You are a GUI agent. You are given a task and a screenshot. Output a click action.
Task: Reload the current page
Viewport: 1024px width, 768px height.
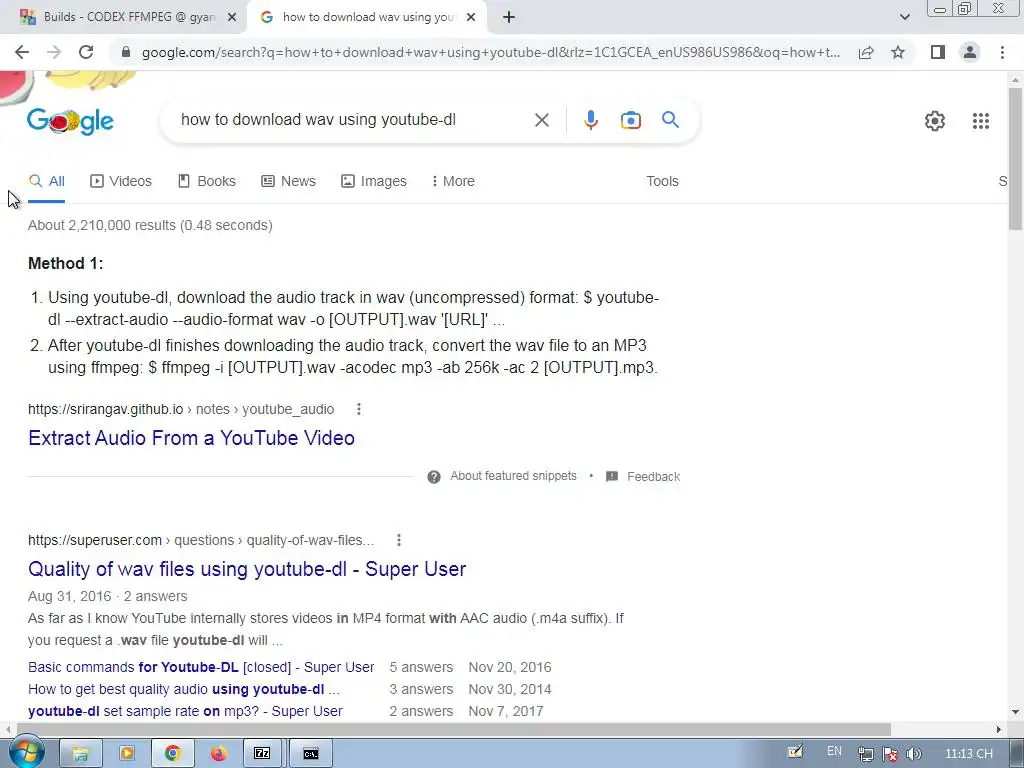click(x=86, y=52)
